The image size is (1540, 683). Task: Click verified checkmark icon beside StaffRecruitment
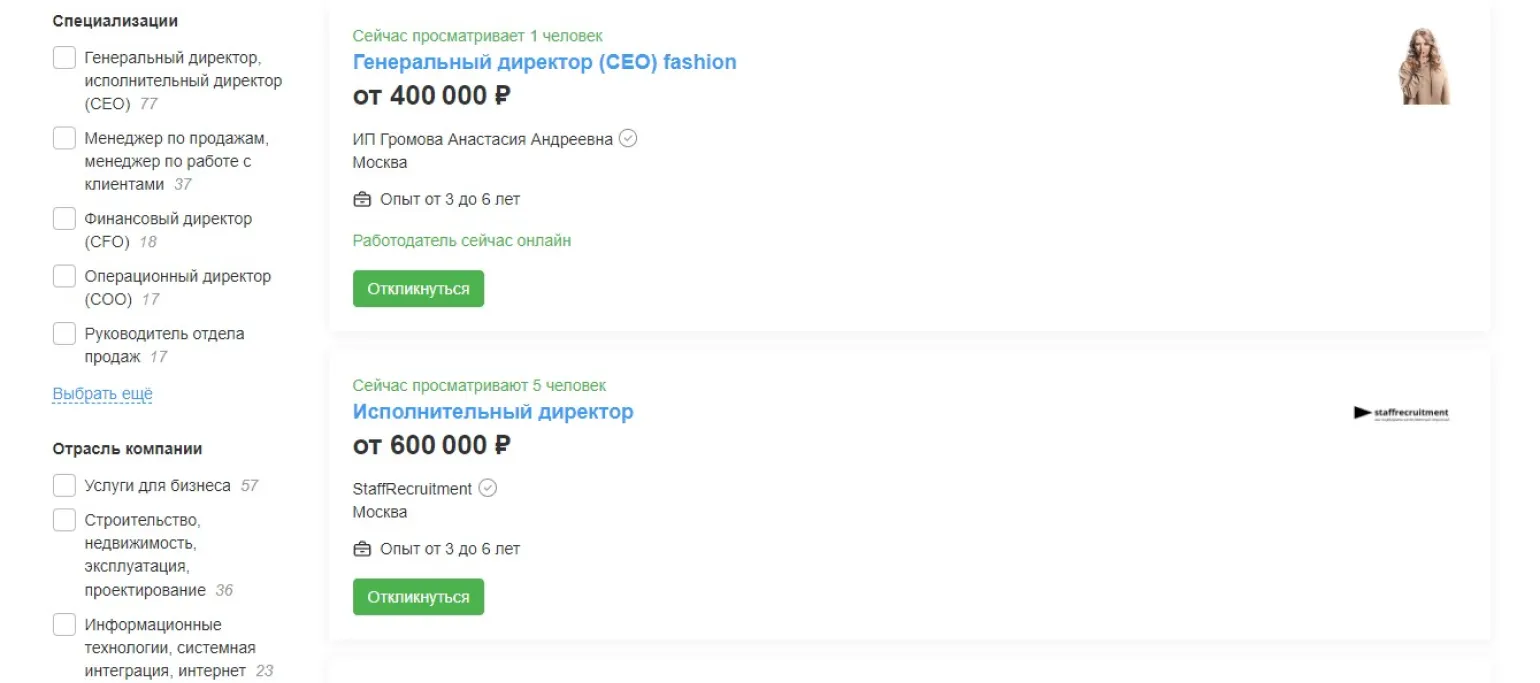488,489
